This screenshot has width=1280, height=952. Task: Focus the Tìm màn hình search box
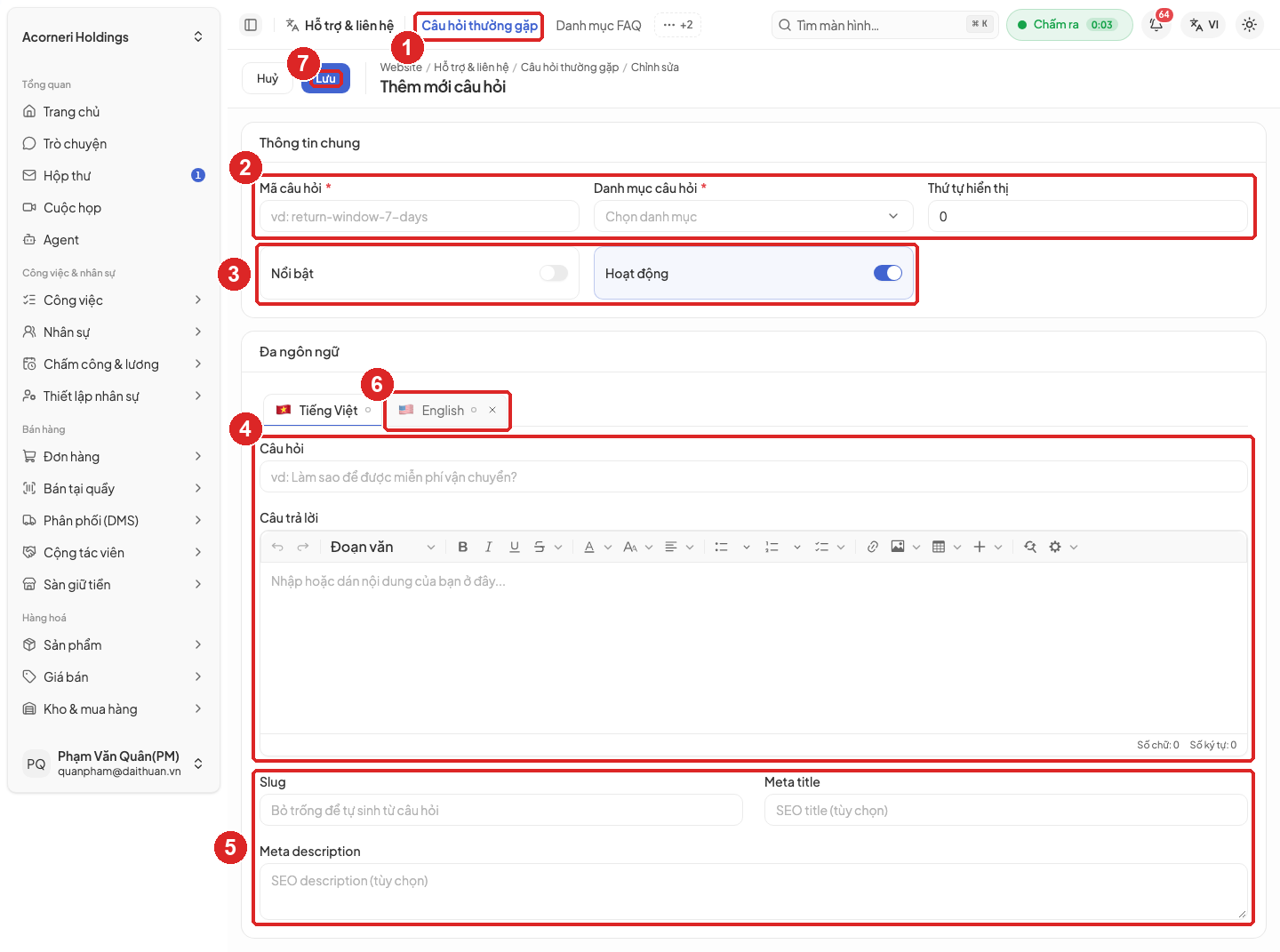(x=884, y=25)
